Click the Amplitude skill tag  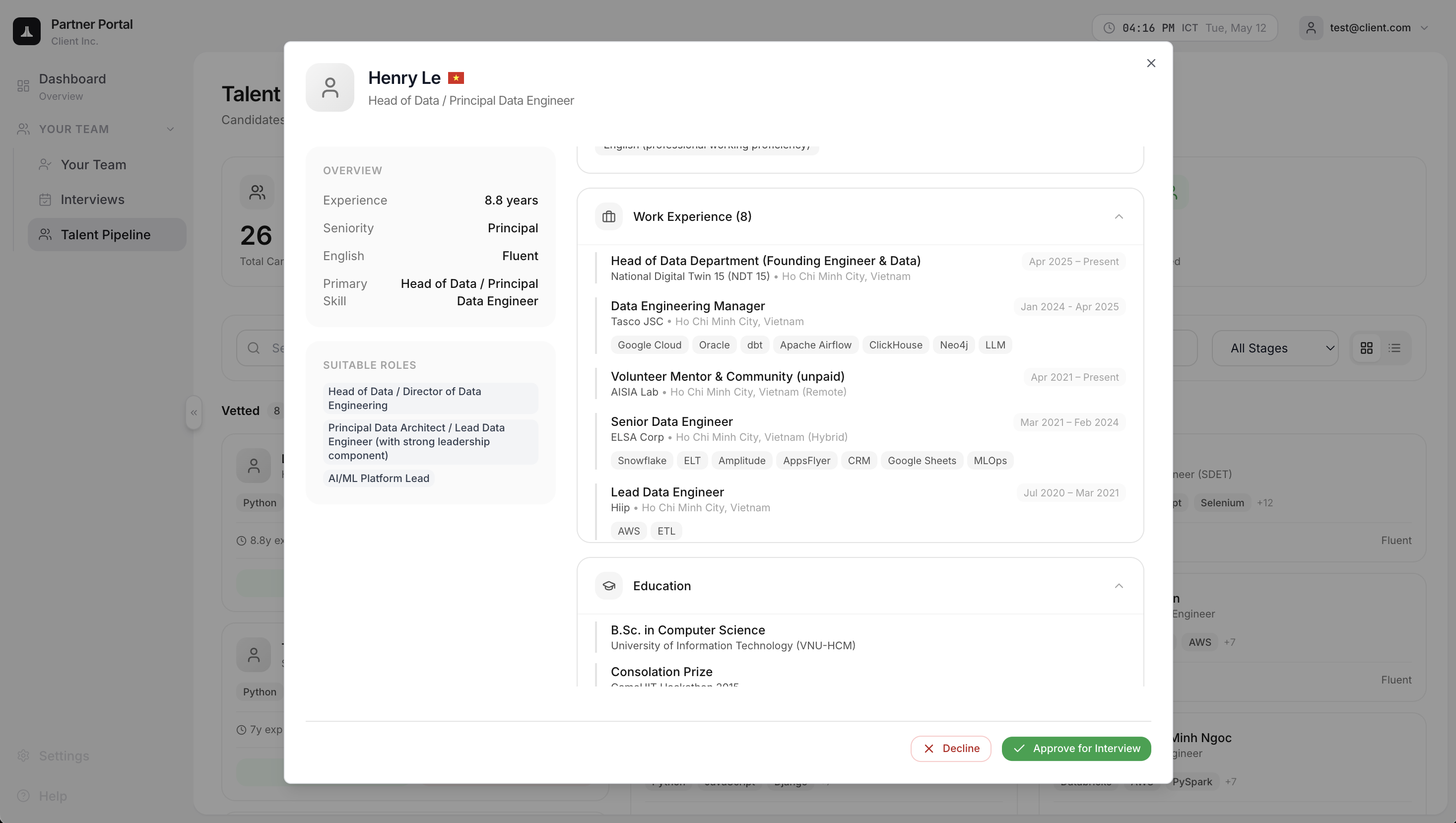tap(741, 461)
